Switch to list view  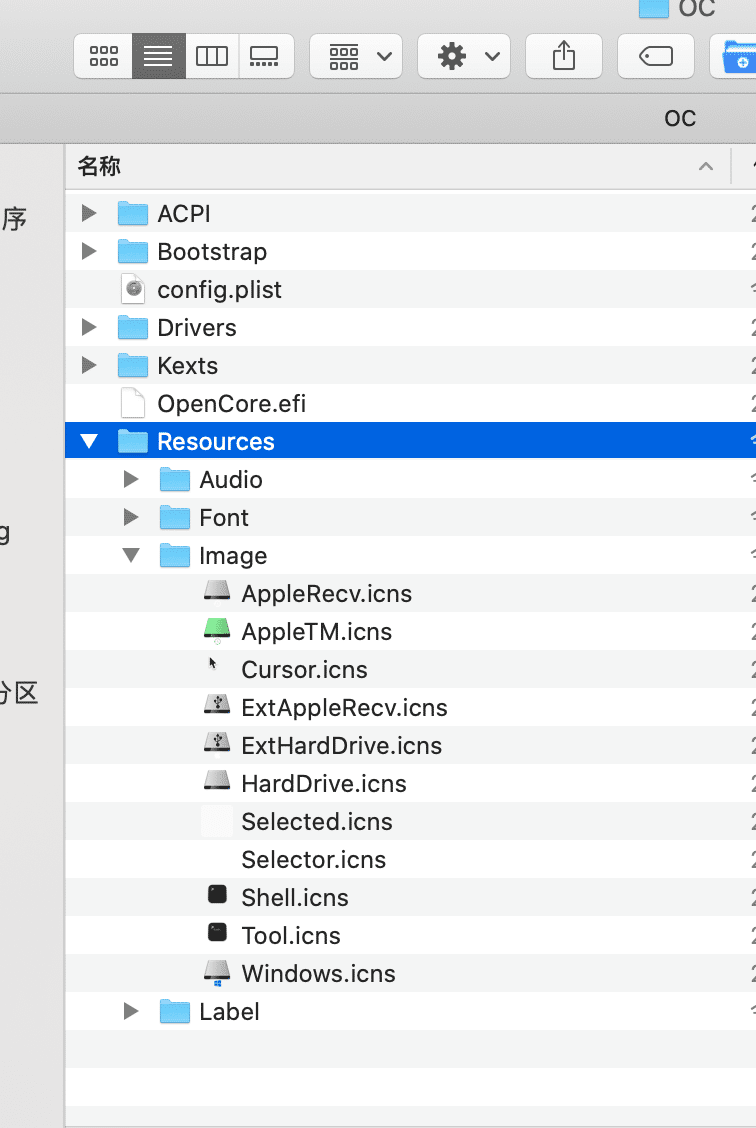(x=158, y=55)
